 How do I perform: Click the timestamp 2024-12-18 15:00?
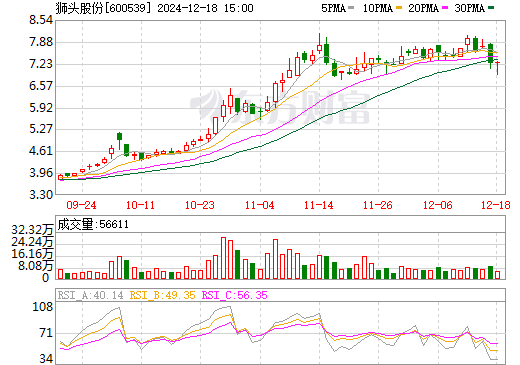(x=205, y=8)
